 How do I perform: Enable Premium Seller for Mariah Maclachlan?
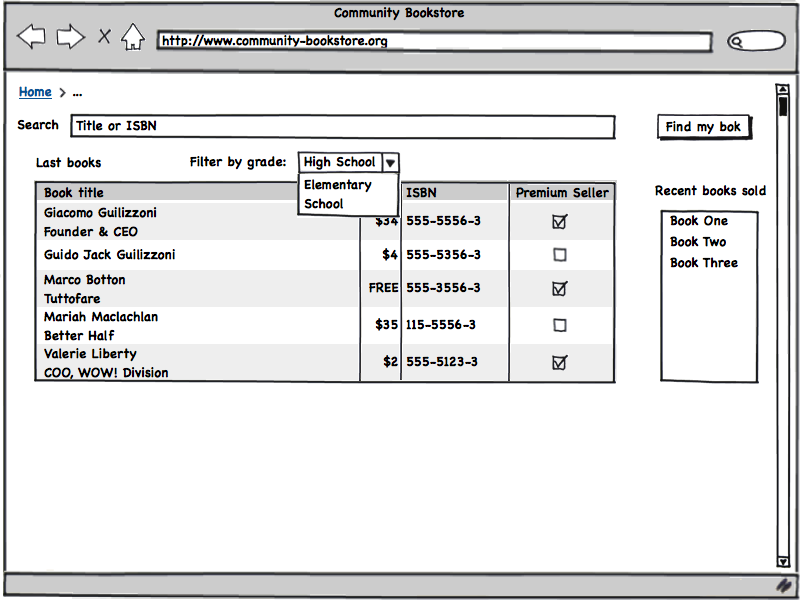560,325
